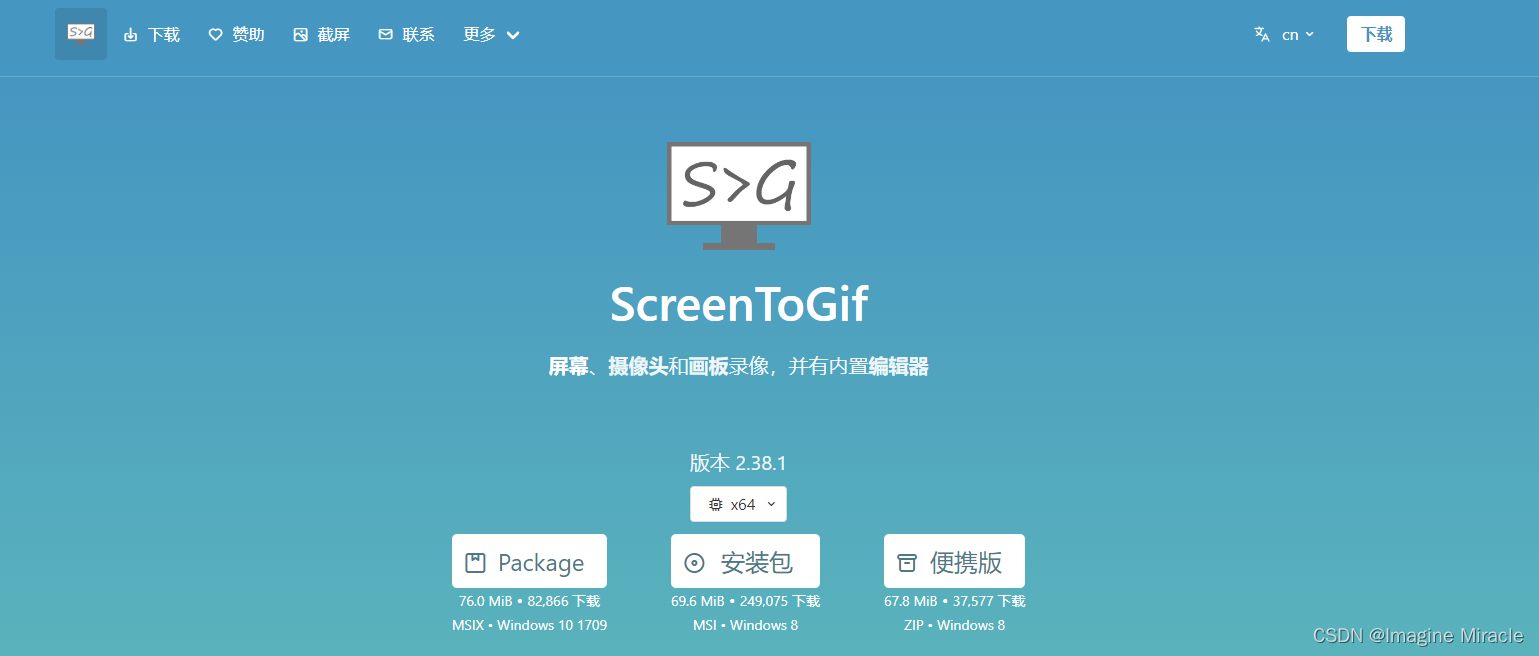The height and width of the screenshot is (656, 1539).
Task: Open the 下载 nav menu item
Action: point(152,35)
